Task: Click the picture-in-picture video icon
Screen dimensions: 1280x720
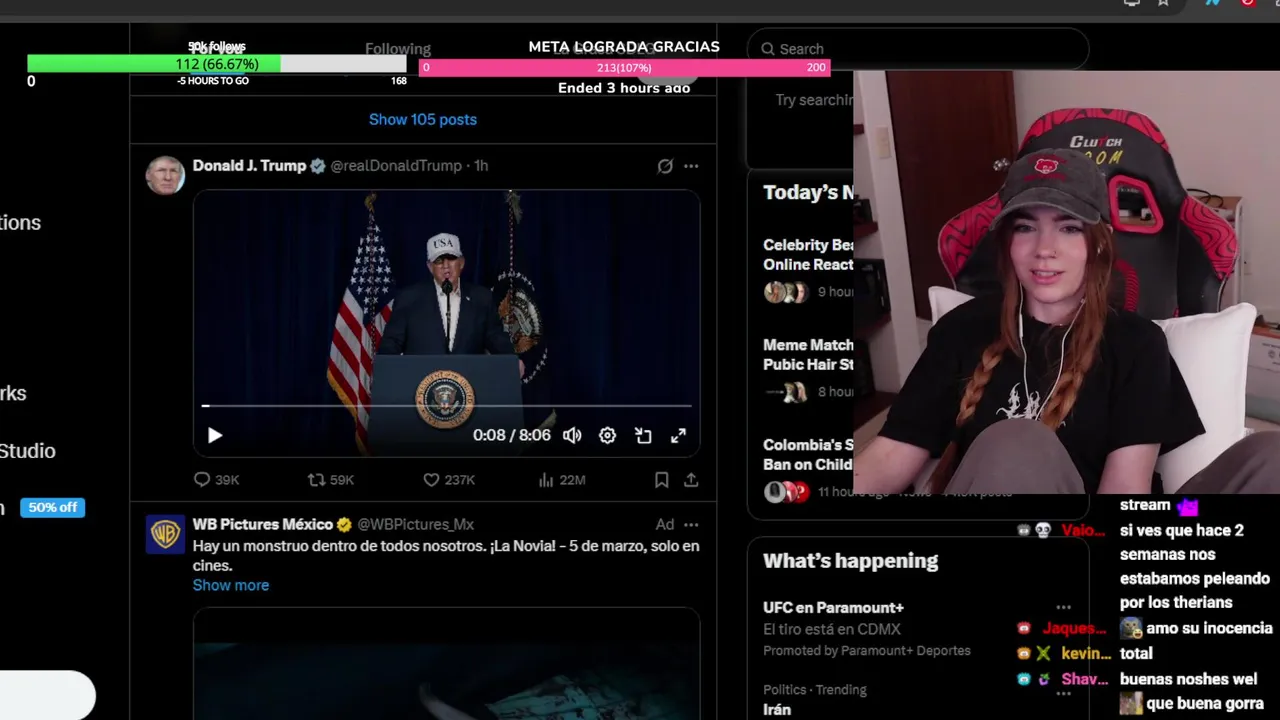Action: click(643, 435)
